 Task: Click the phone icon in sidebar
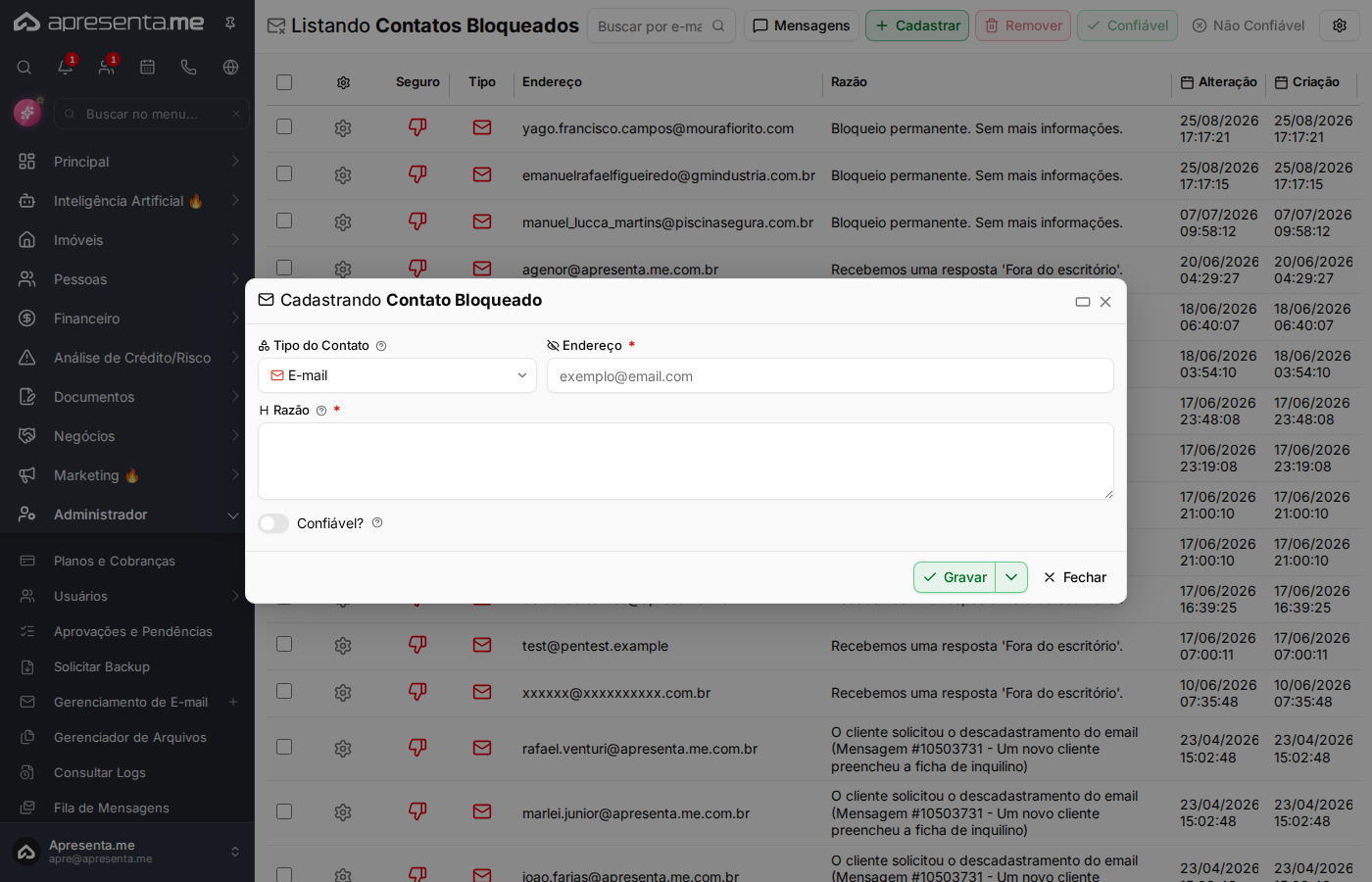[x=189, y=67]
